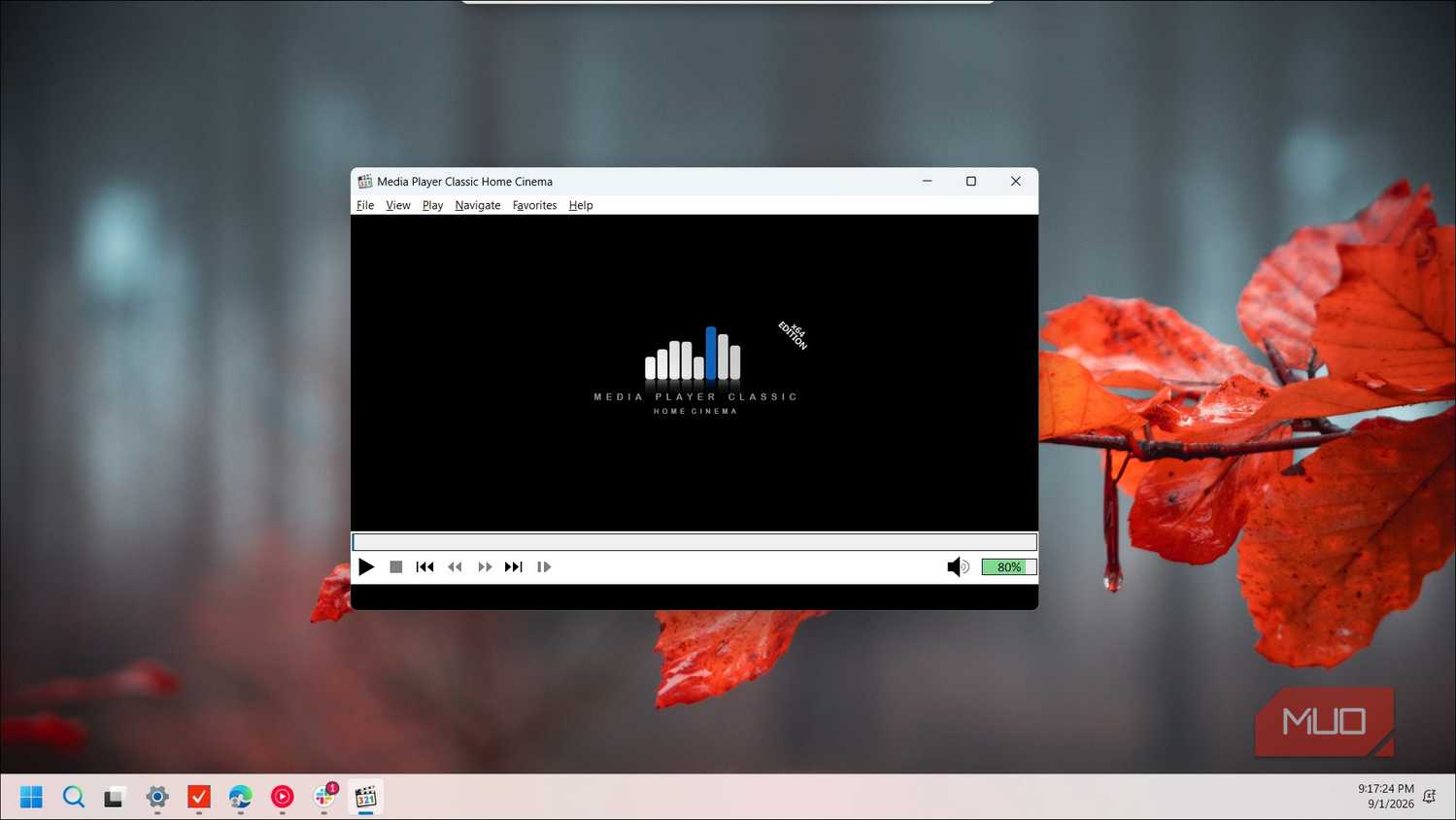
Task: Open the red play-button app on taskbar
Action: [x=282, y=797]
